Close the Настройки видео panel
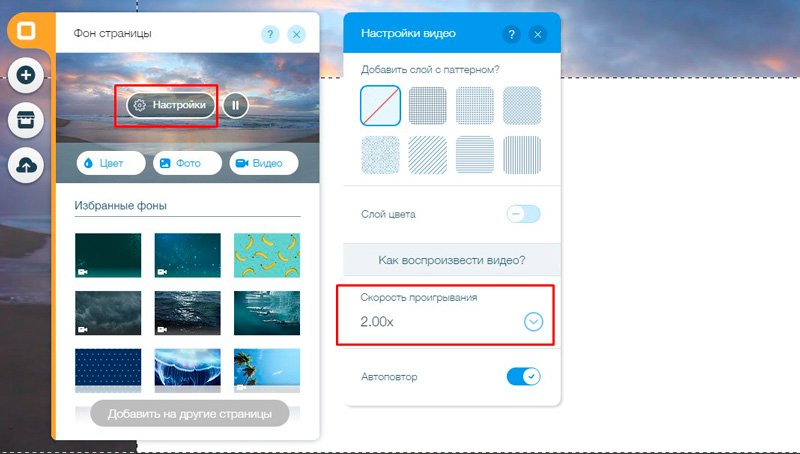This screenshot has width=800, height=454. [537, 34]
